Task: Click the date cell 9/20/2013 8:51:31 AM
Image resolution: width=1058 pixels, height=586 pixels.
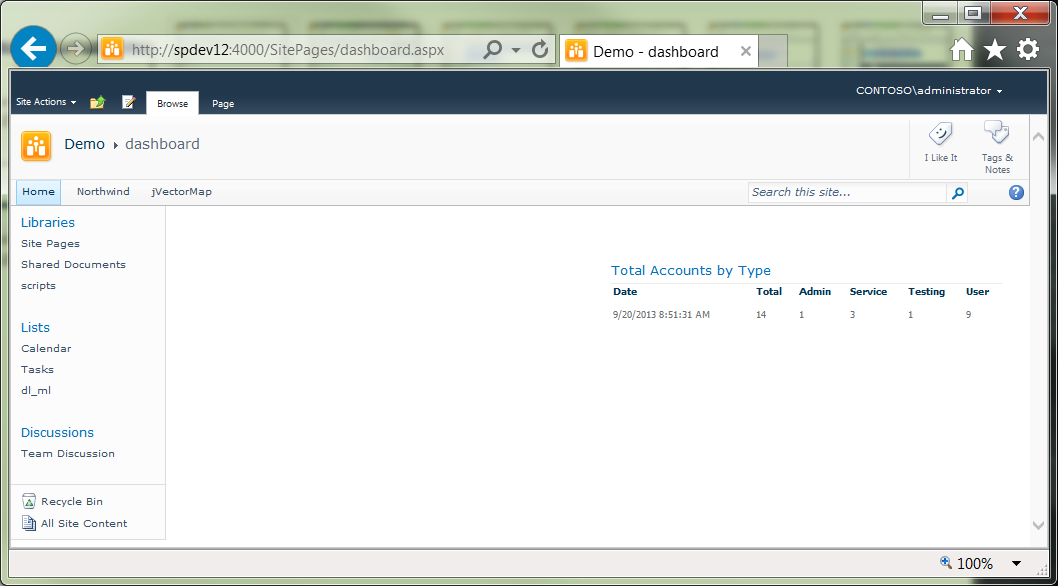Action: 661,315
